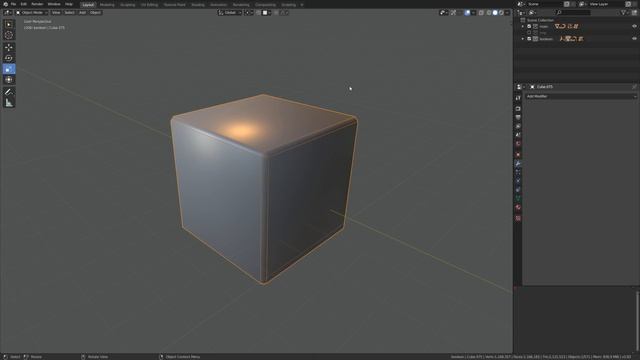Open the Add Modifier dropdown

[x=581, y=96]
